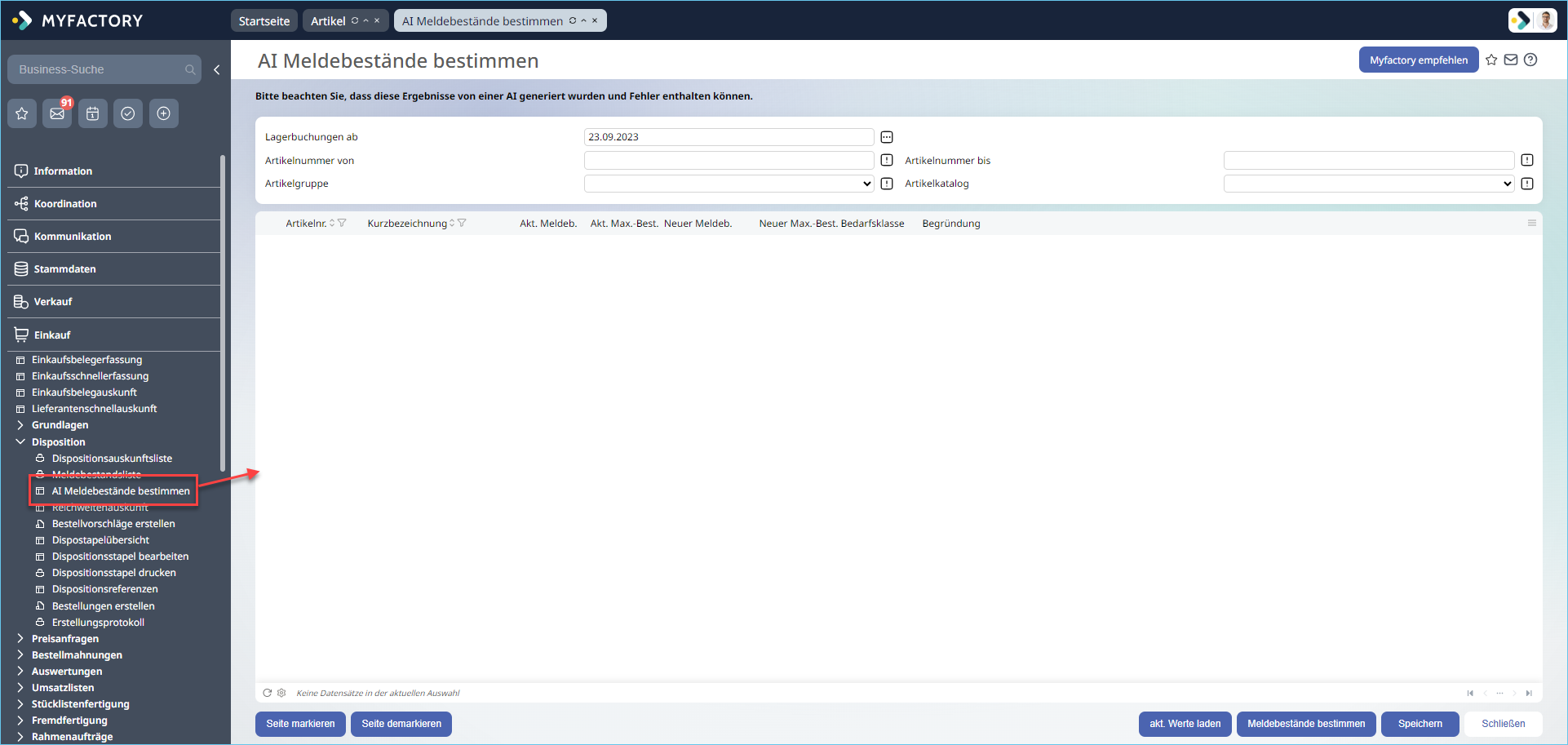Open the Stammdaten menu section
The height and width of the screenshot is (745, 1568).
[113, 269]
